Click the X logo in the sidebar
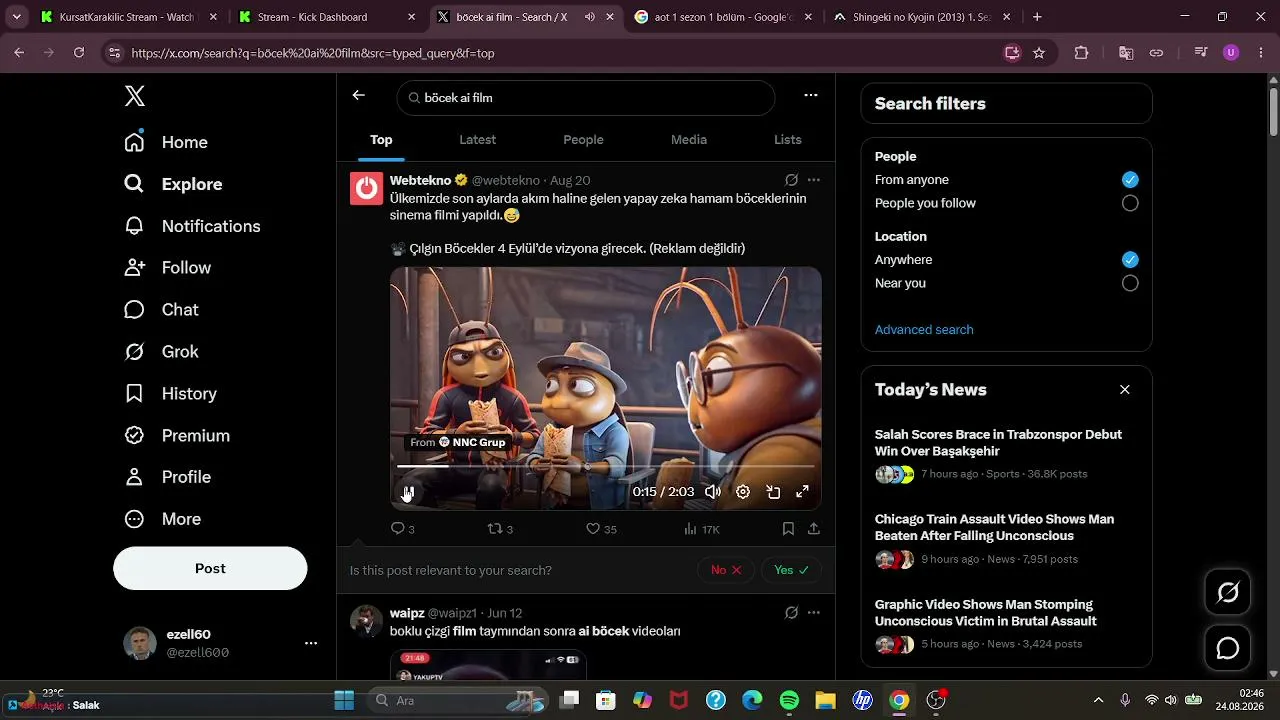Screen dimensions: 1280x720 point(135,96)
